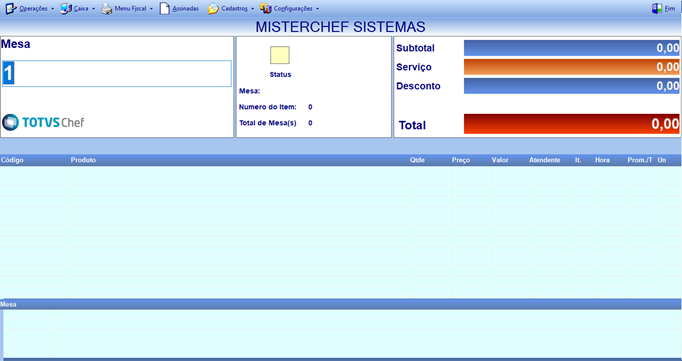The width and height of the screenshot is (682, 361).
Task: Click the Valor column header
Action: pos(500,160)
